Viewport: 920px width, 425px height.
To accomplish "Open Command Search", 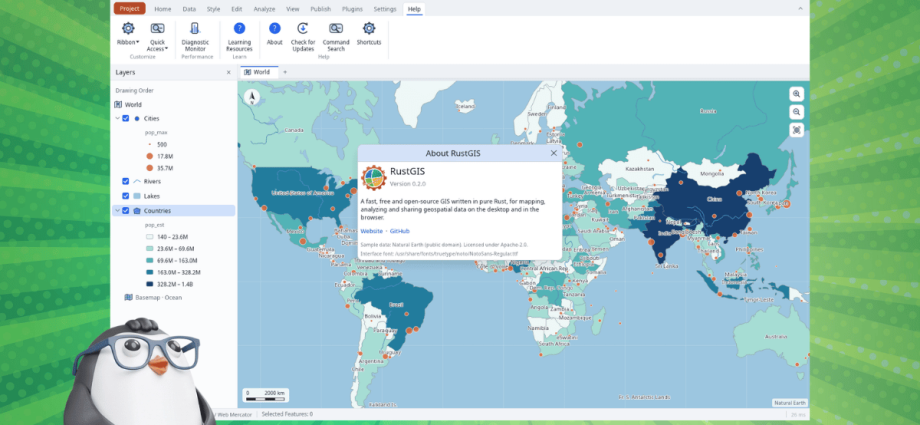I will click(336, 37).
